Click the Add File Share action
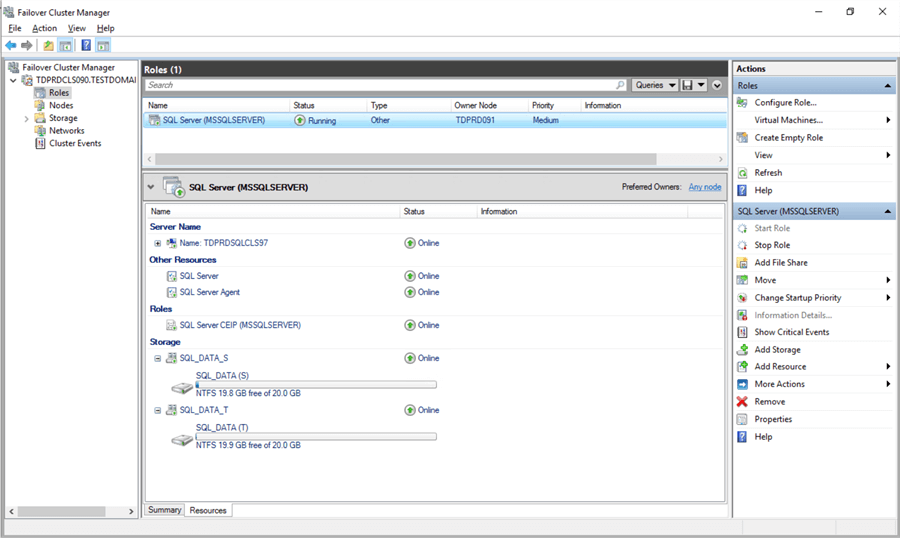Screen dimensions: 900x538 (781, 263)
